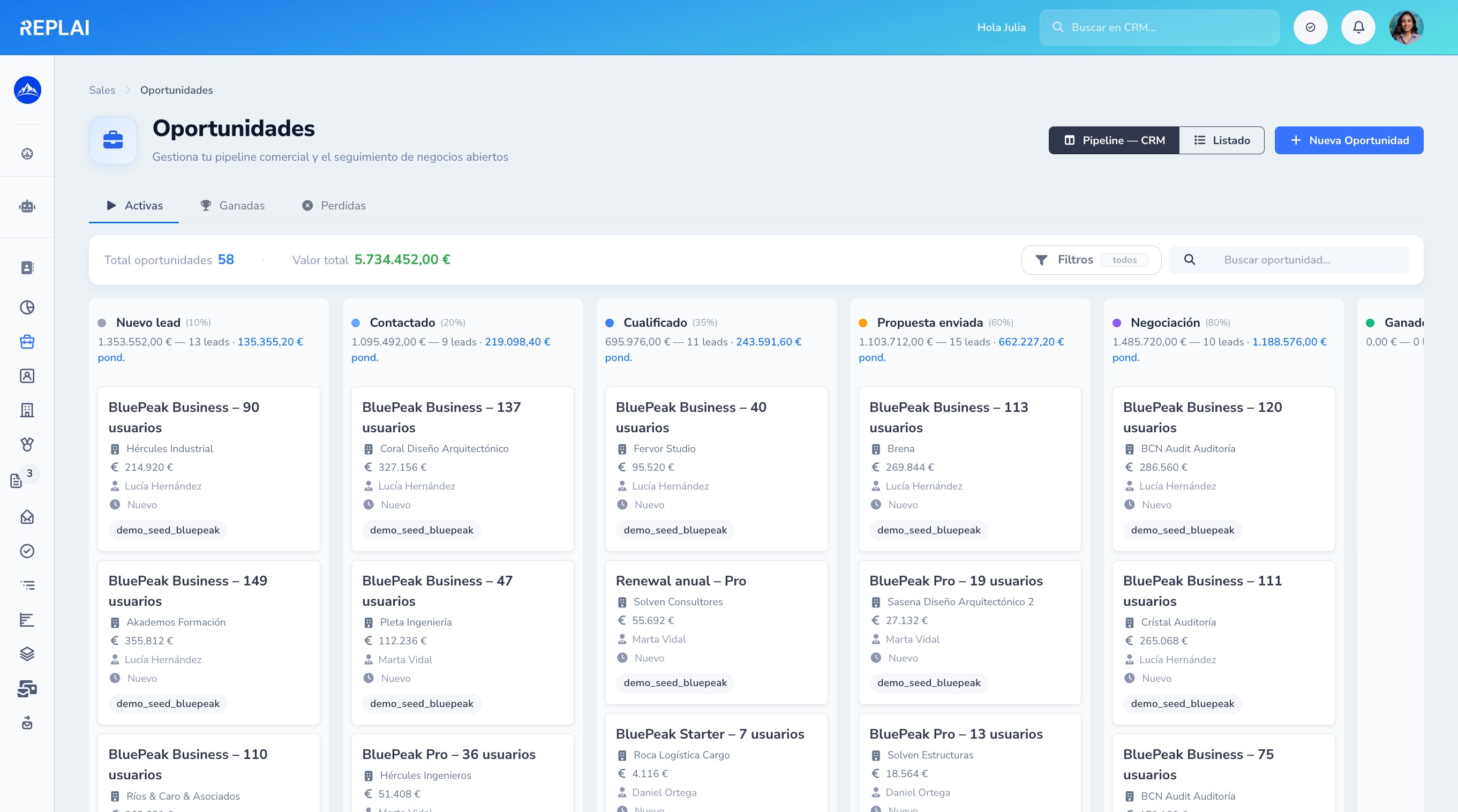Image resolution: width=1458 pixels, height=812 pixels.
Task: Click the REPLAI logo
Action: click(54, 27)
